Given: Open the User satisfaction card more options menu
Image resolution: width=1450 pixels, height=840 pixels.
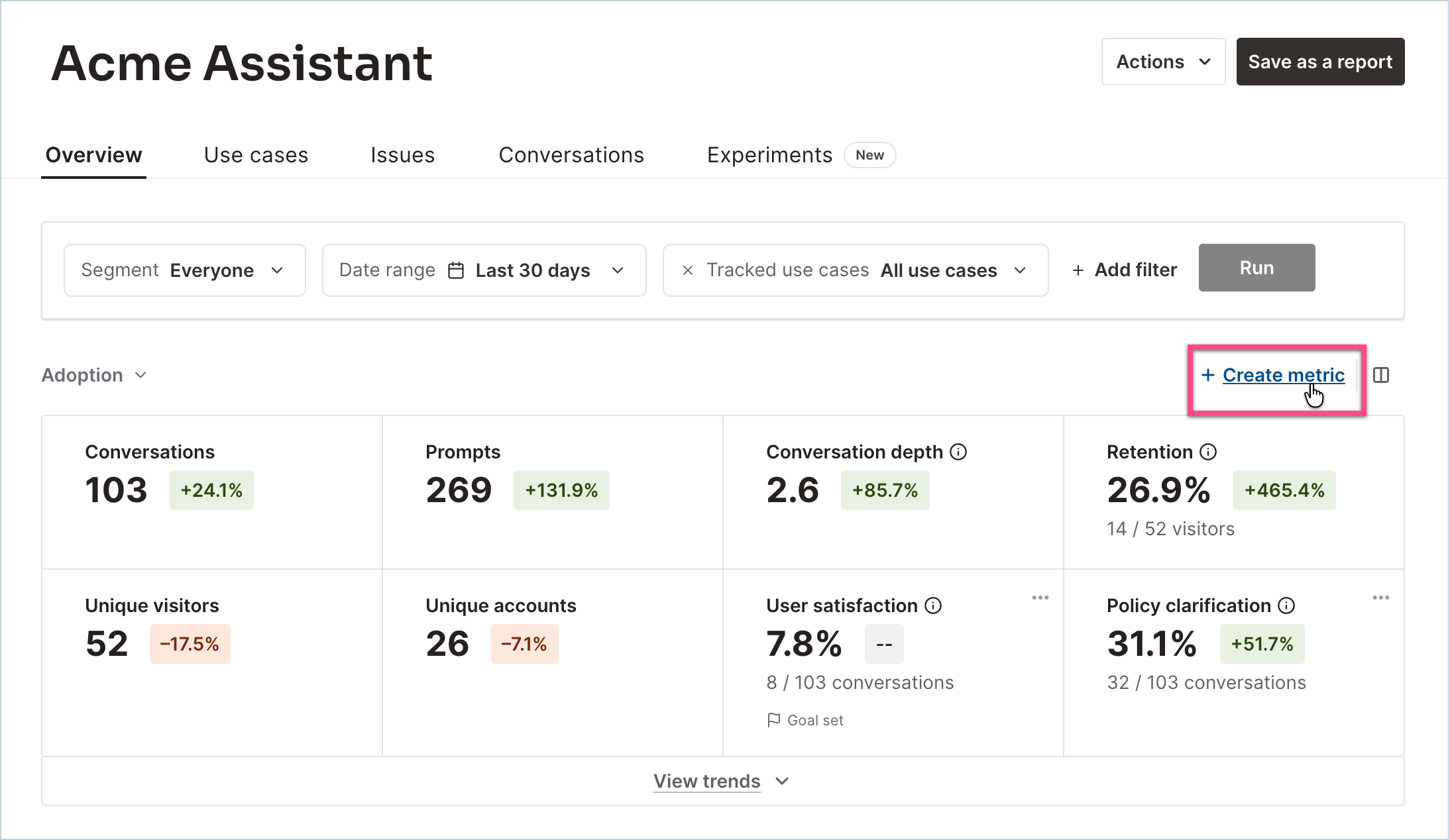Looking at the screenshot, I should [x=1040, y=598].
